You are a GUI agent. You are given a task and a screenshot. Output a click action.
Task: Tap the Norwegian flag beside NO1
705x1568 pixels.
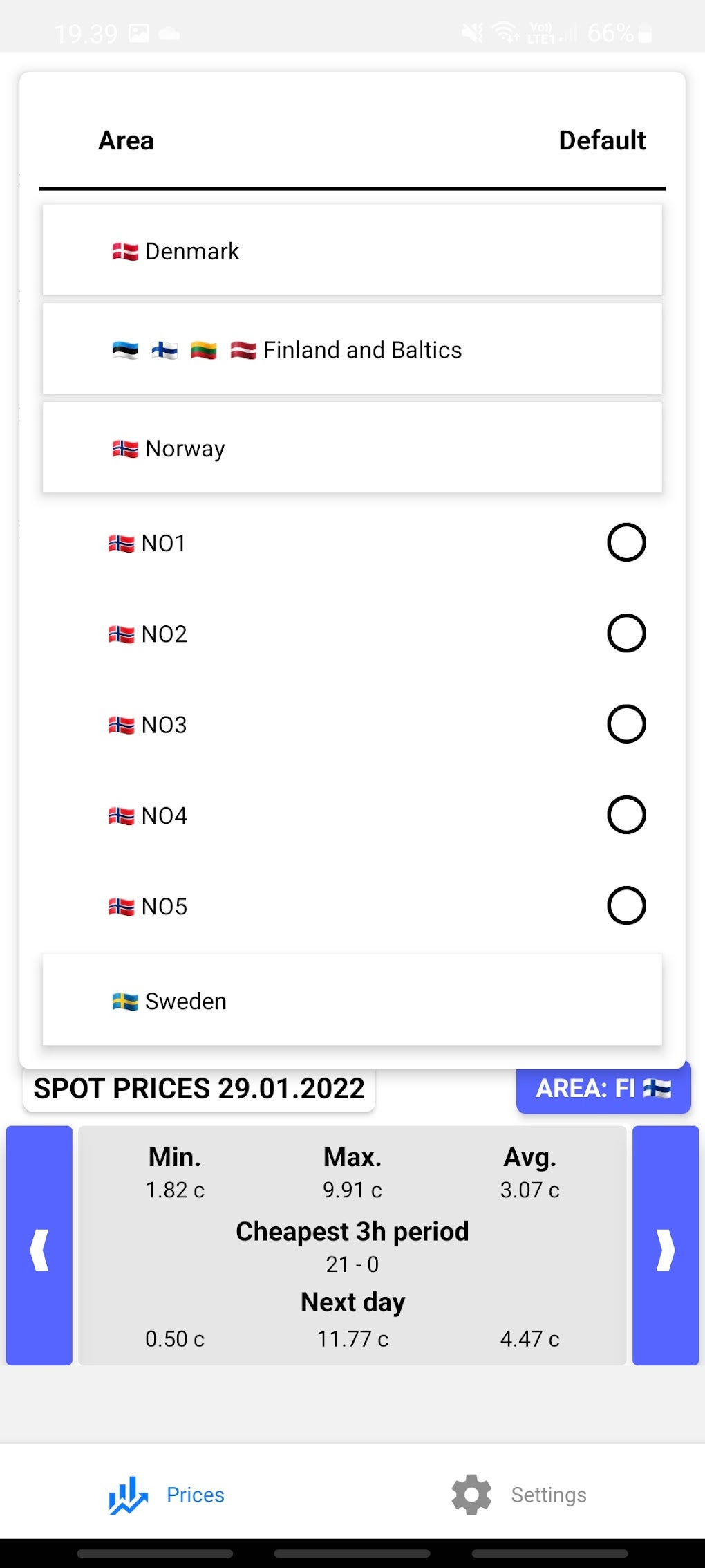tap(122, 544)
